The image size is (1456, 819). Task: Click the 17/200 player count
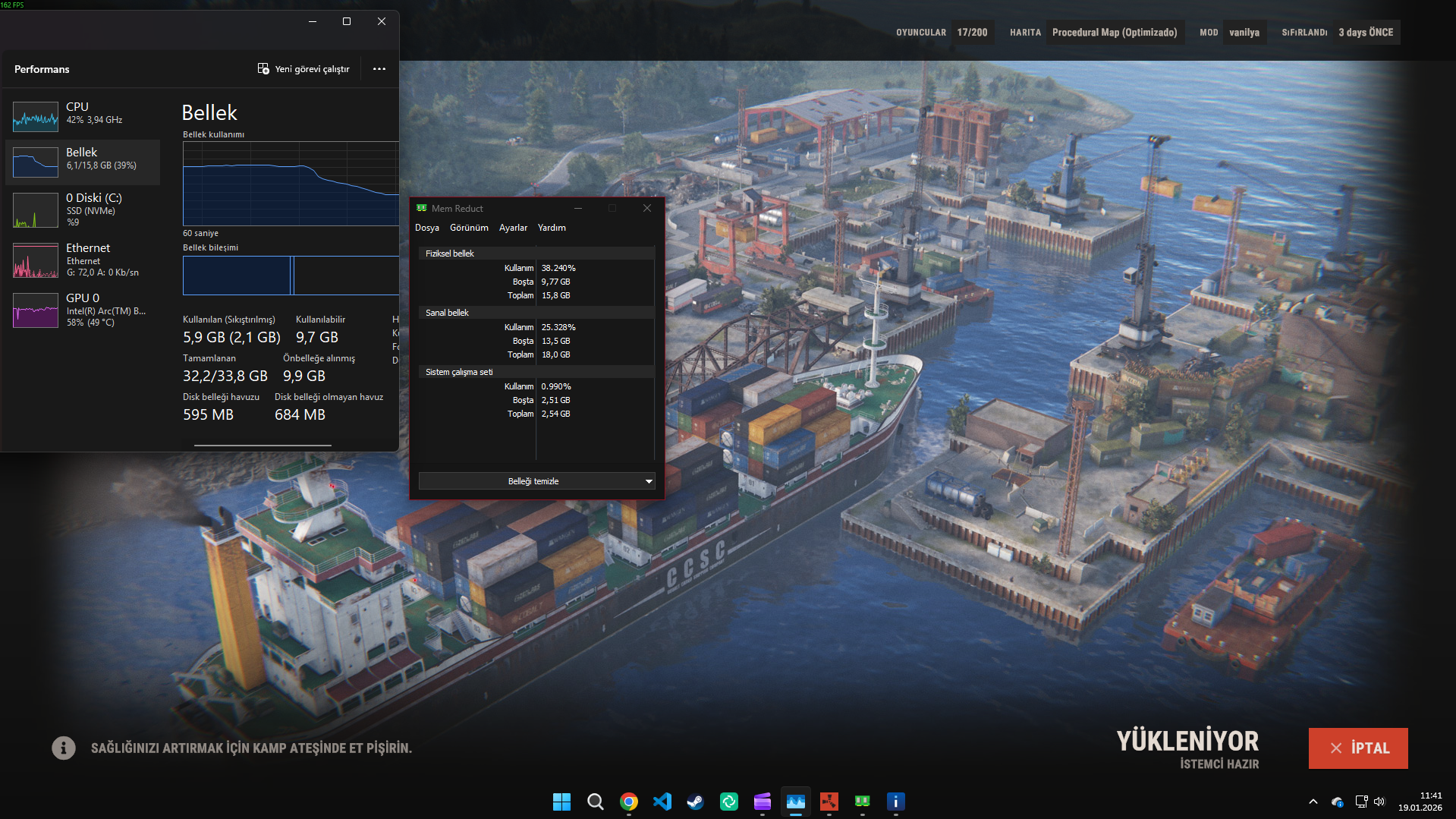coord(972,33)
